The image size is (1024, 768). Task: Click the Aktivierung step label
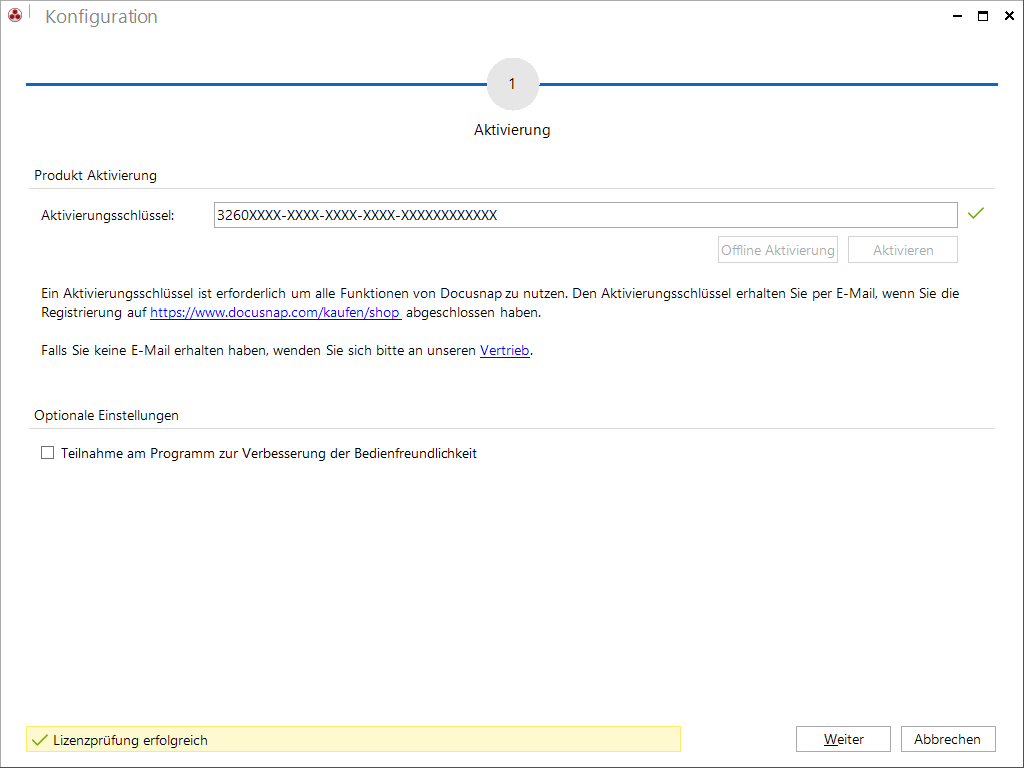[x=512, y=130]
